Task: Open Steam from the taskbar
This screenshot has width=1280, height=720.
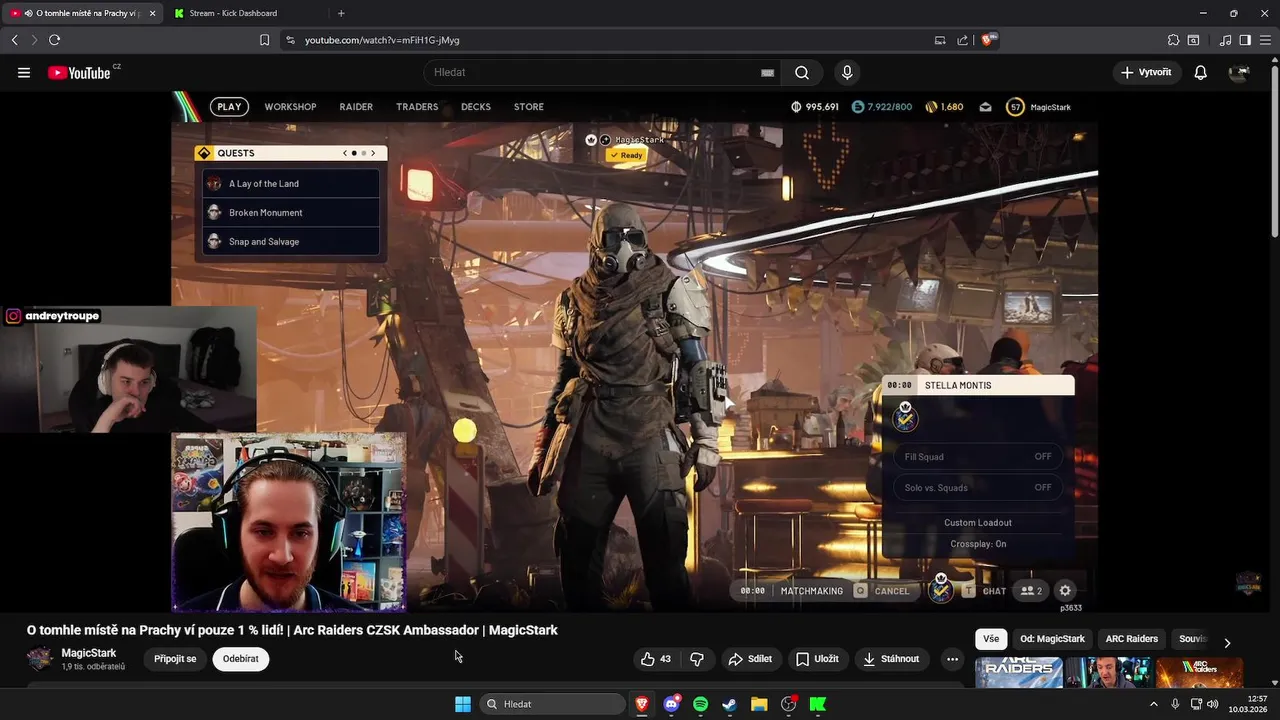Action: click(729, 704)
